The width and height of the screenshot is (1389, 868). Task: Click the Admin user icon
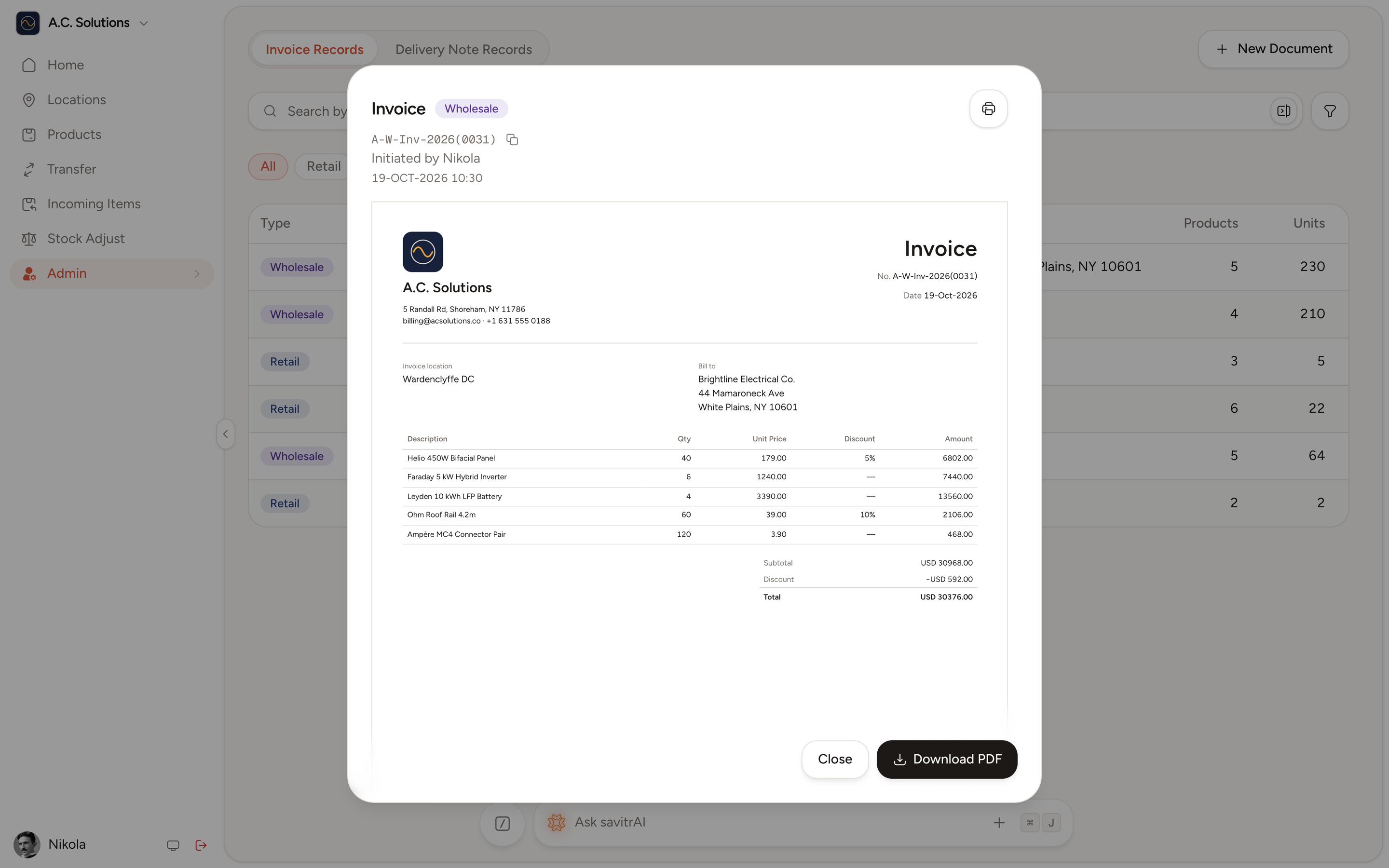(x=29, y=273)
